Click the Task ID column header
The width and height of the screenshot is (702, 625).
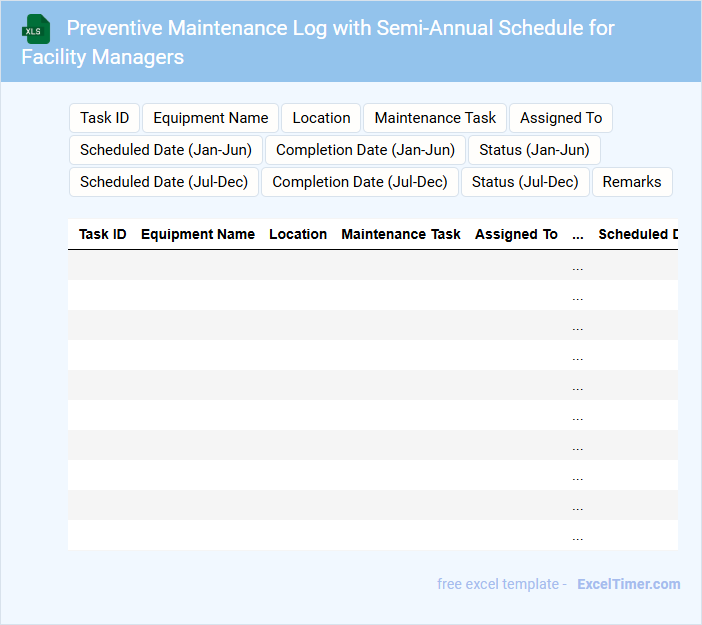103,234
